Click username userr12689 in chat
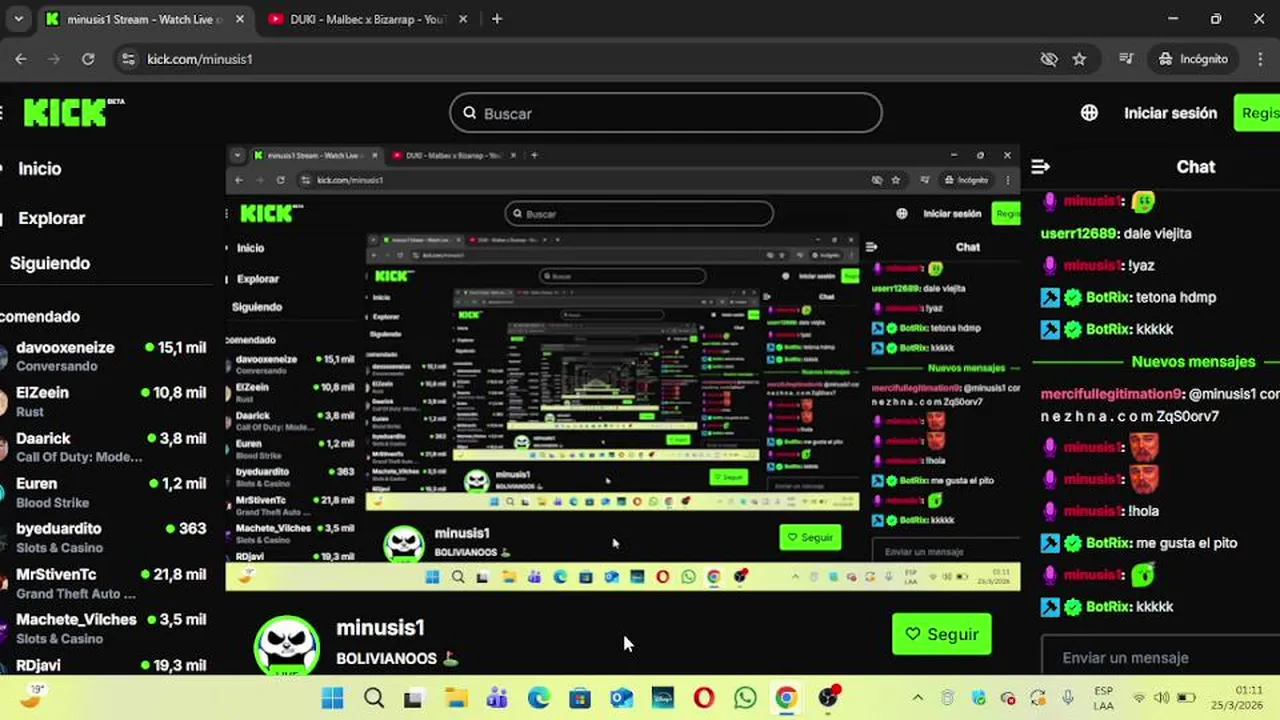This screenshot has height=720, width=1280. pos(1080,233)
